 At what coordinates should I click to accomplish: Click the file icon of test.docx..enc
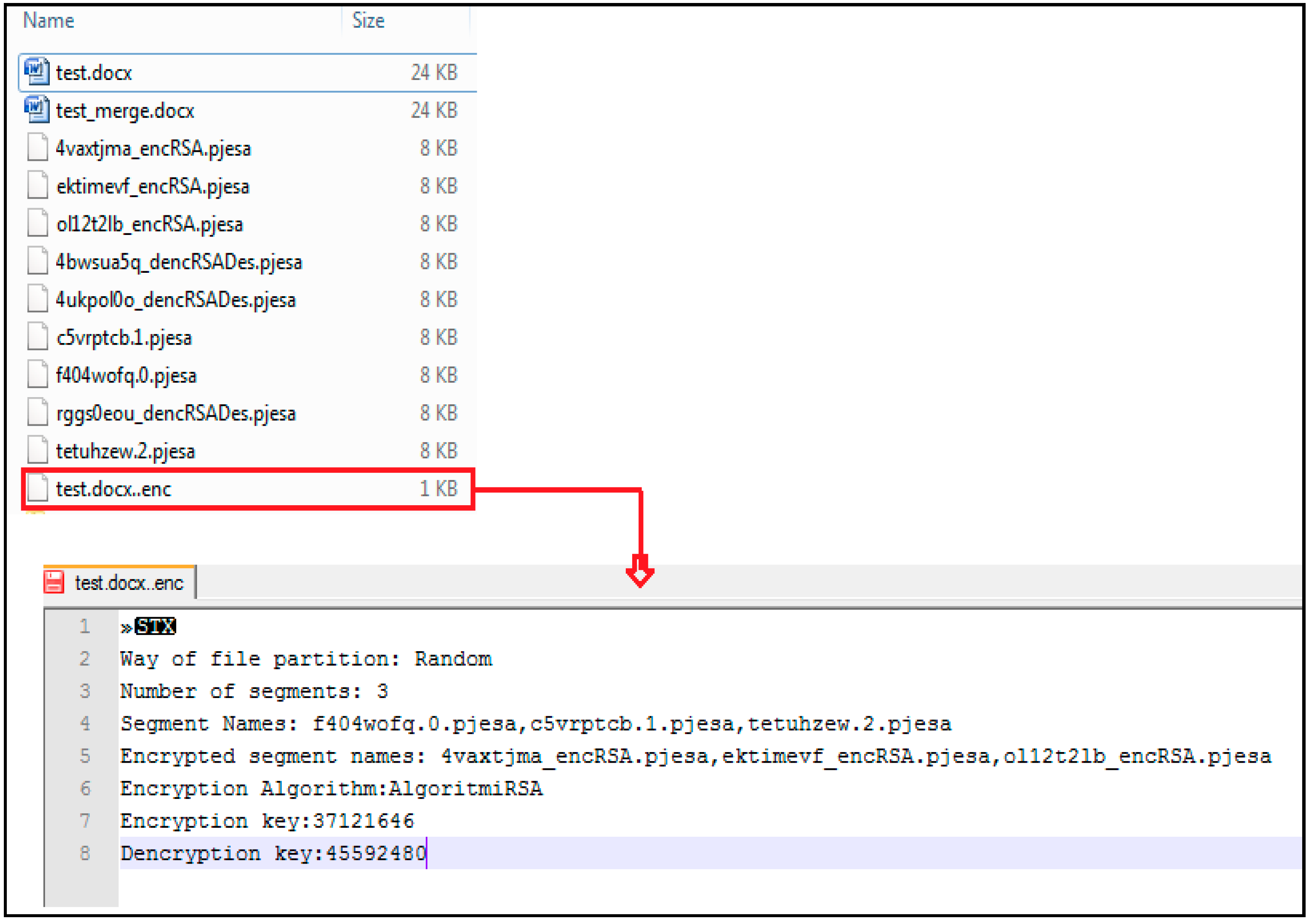coord(38,489)
